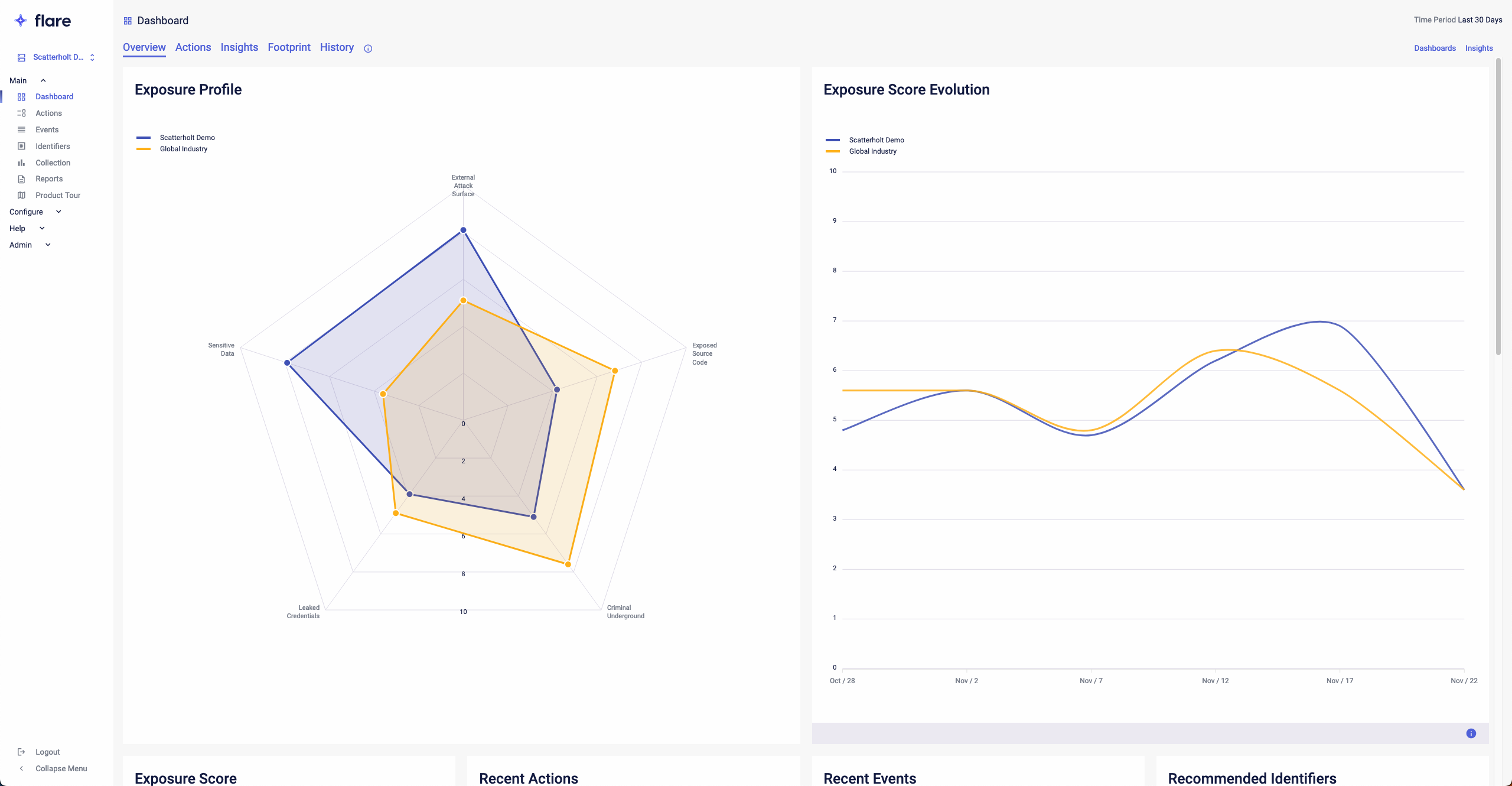This screenshot has height=786, width=1512.
Task: Click Collapse Menu at sidebar bottom
Action: 61,769
